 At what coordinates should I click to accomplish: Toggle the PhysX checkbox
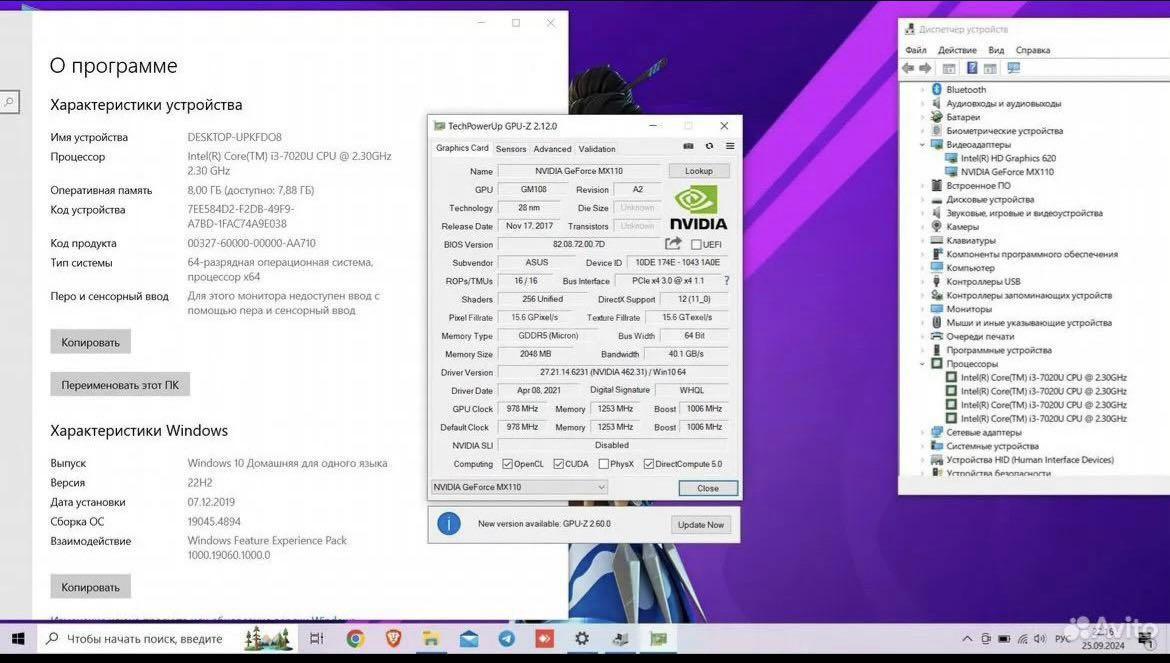[603, 464]
